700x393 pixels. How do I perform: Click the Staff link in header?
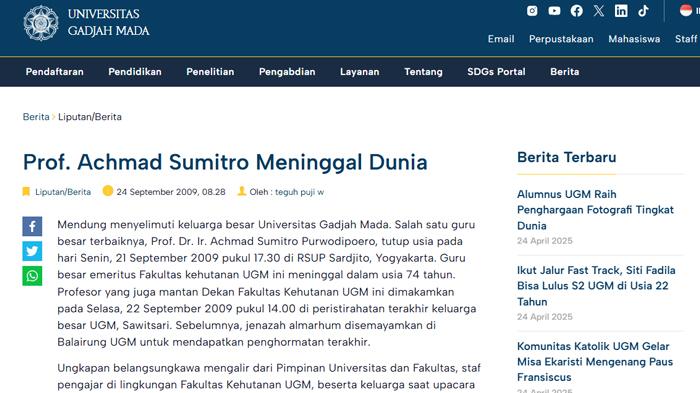point(686,39)
